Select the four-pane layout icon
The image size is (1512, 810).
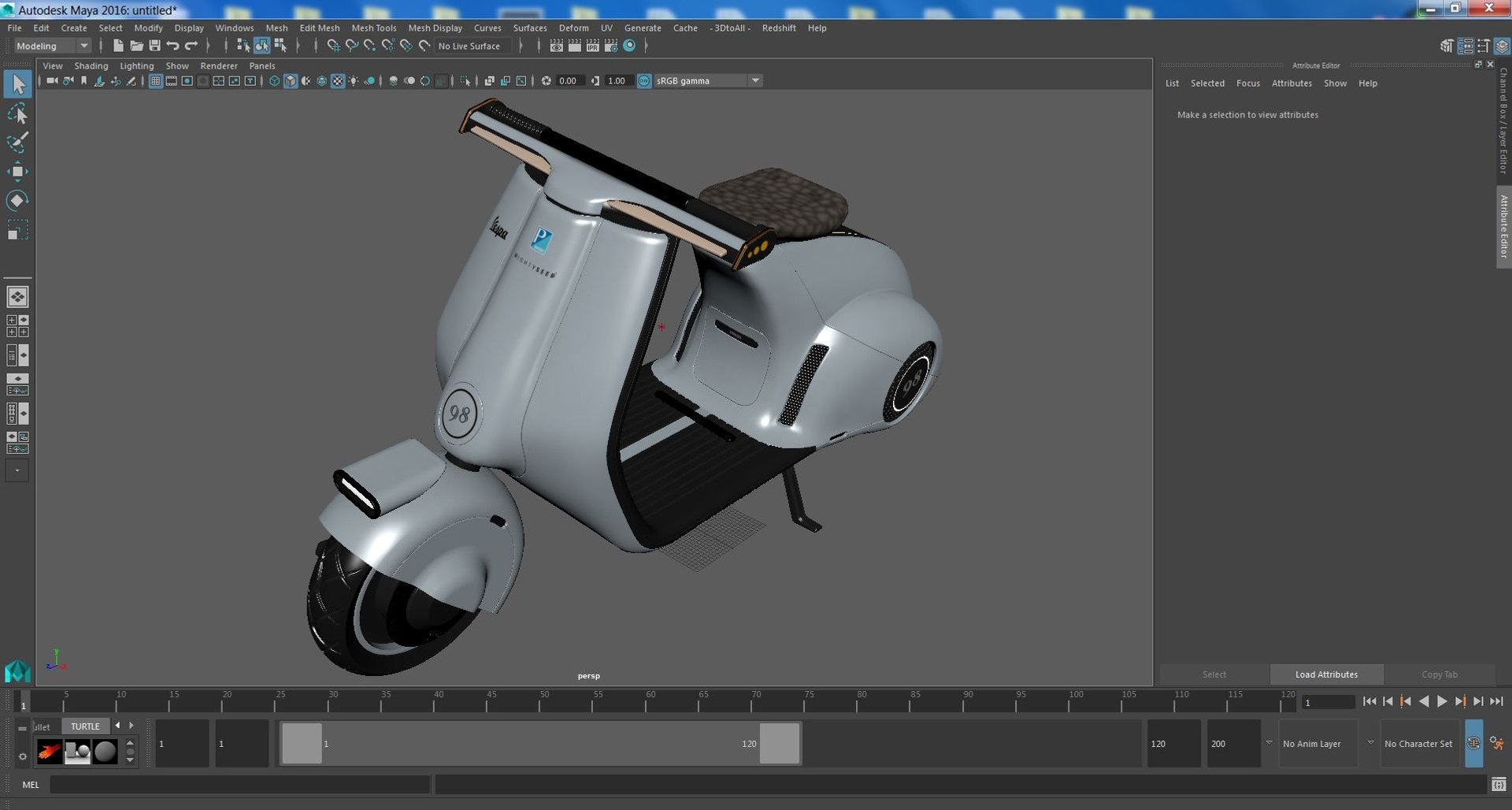coord(17,325)
